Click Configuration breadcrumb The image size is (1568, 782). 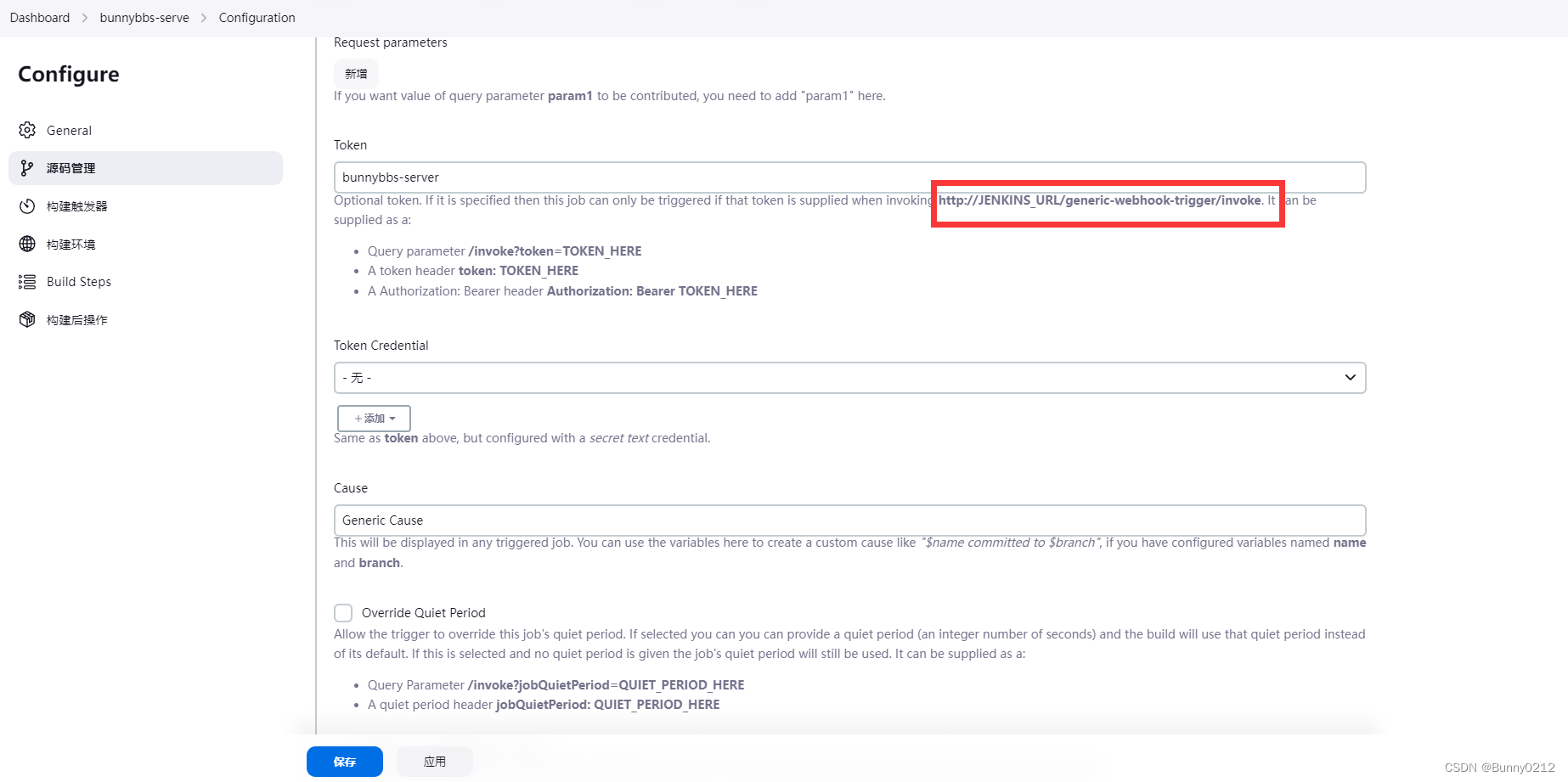click(257, 18)
